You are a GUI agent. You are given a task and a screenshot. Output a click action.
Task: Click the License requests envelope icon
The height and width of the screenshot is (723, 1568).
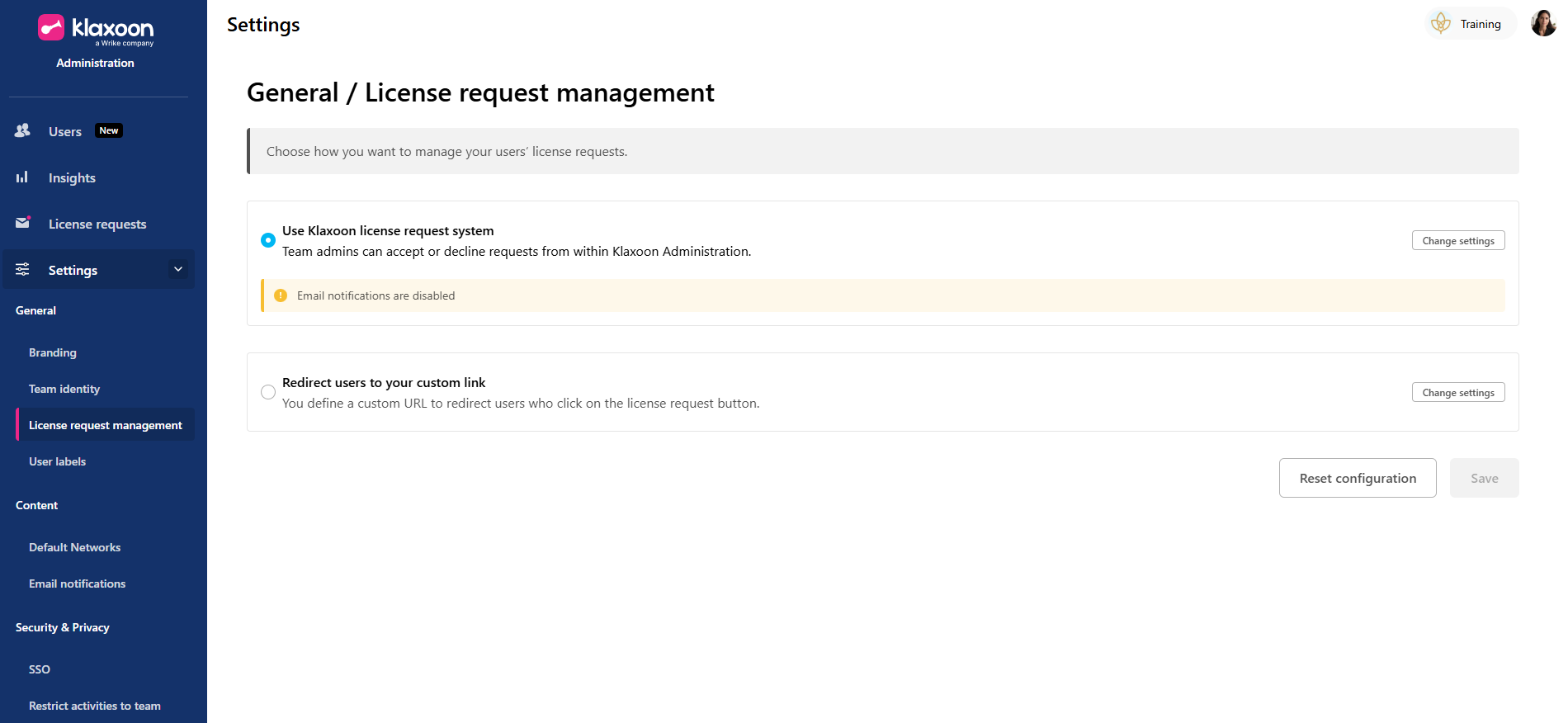(22, 223)
